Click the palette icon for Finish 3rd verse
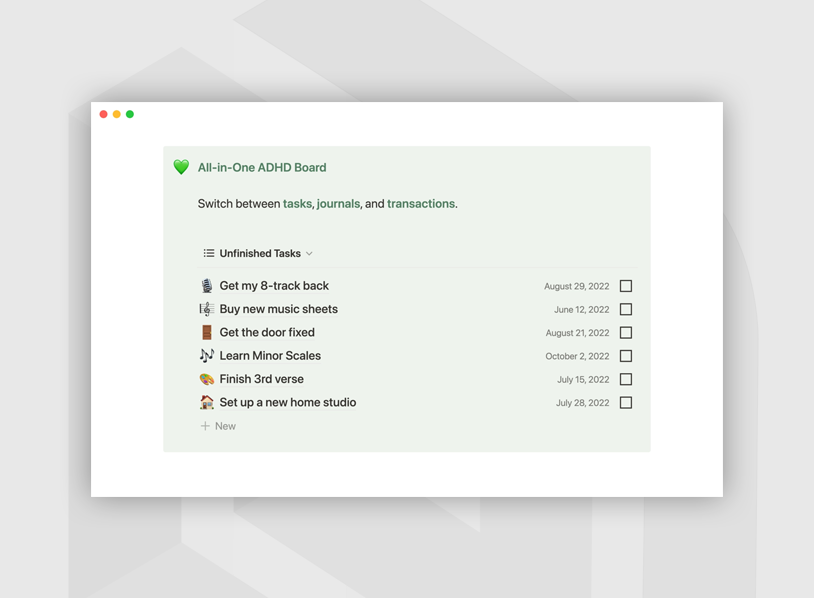The image size is (814, 598). coord(207,379)
